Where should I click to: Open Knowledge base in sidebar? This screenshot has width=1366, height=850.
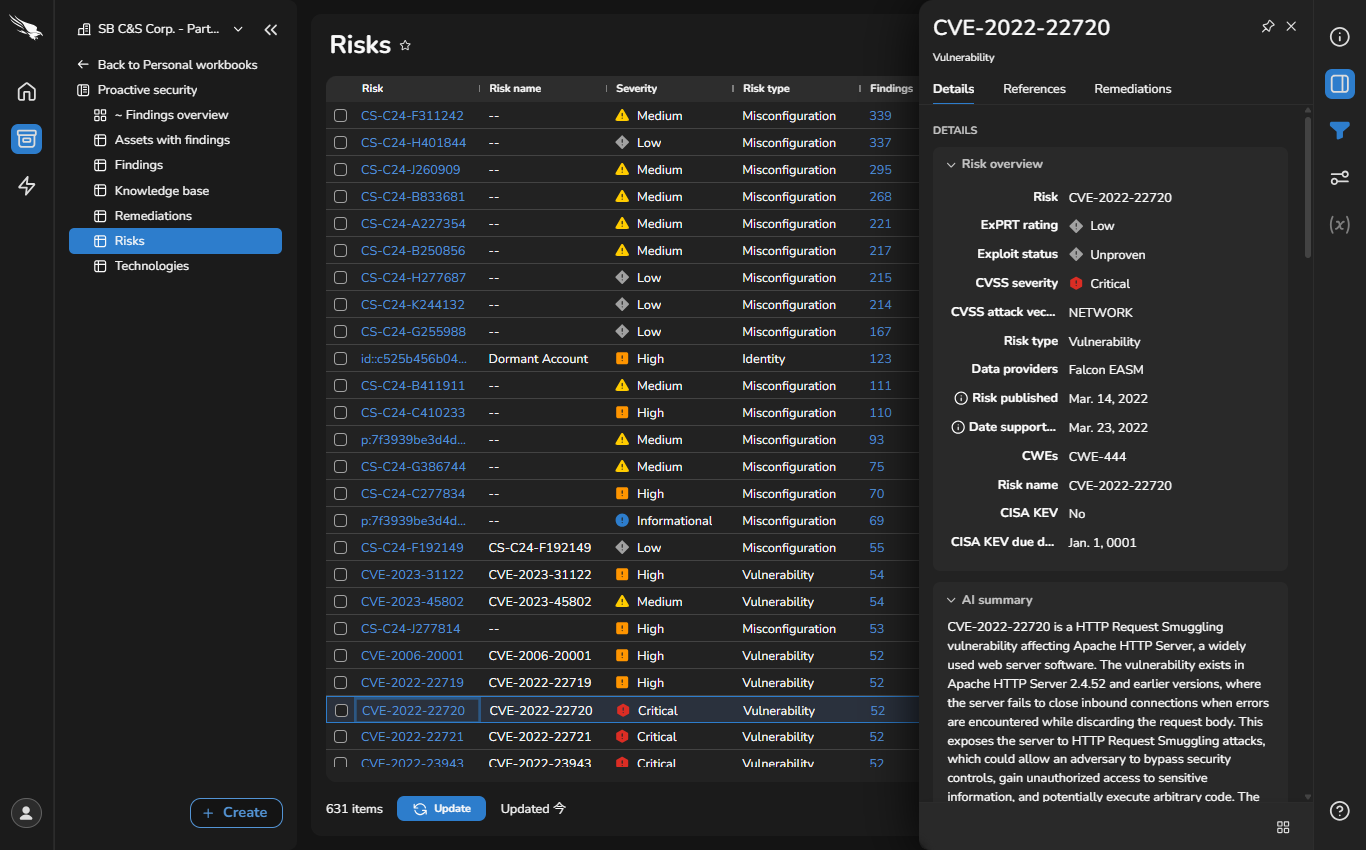coord(175,190)
